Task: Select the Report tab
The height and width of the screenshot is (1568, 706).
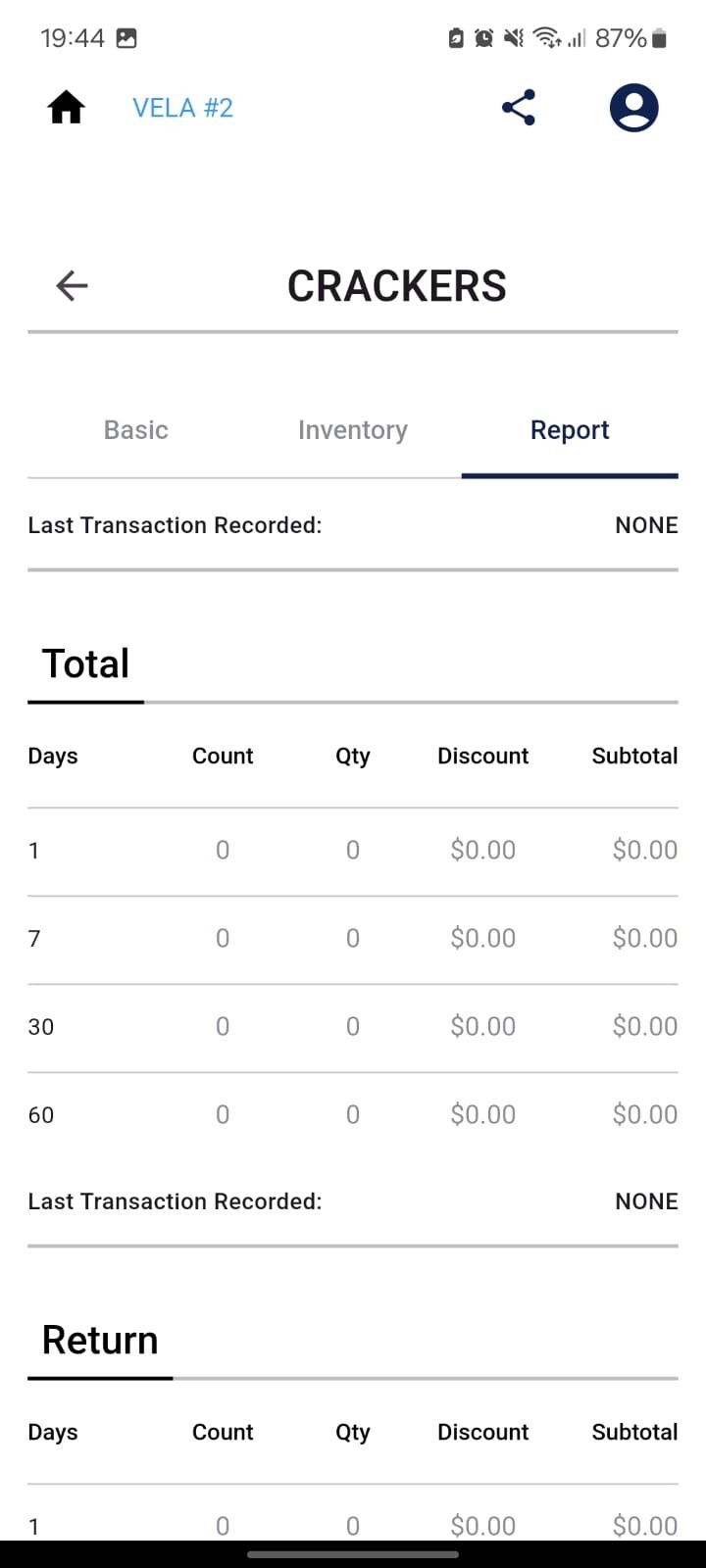Action: (x=570, y=430)
